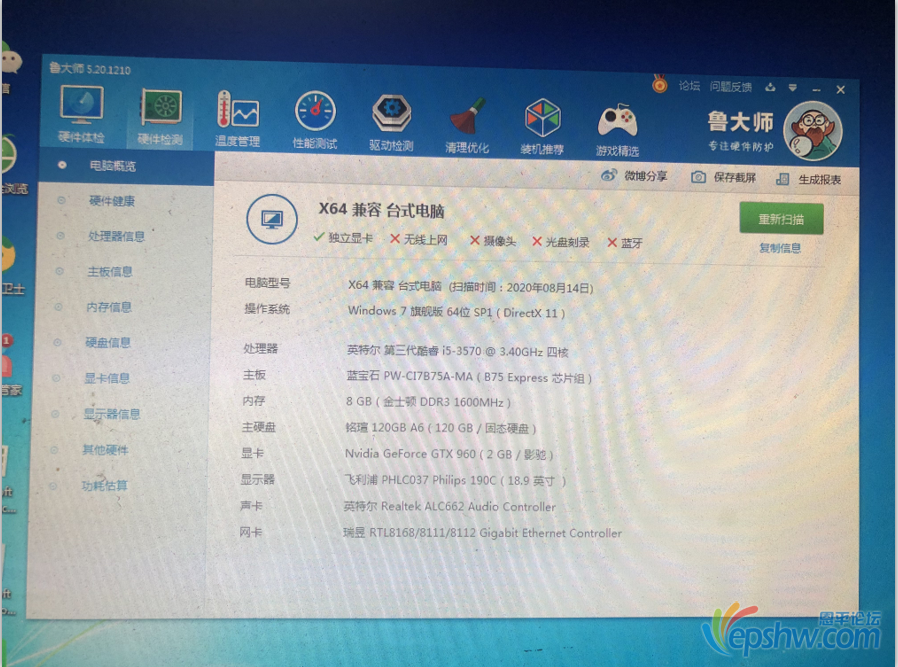
Task: Click the 蓝牙 status item
Action: pyautogui.click(x=625, y=243)
